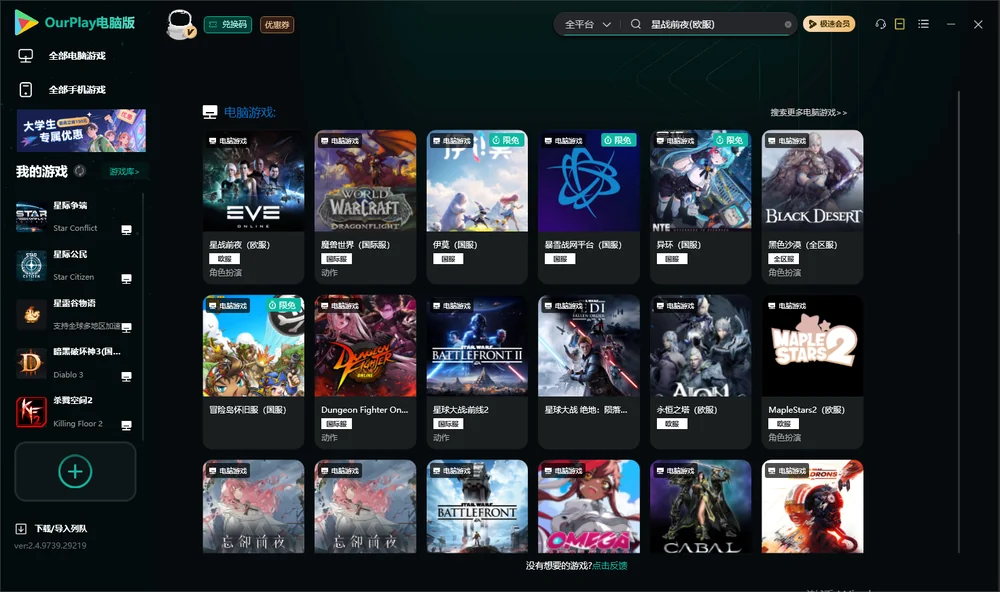Click the 全区服 tag under 黑色沙漠

784,259
